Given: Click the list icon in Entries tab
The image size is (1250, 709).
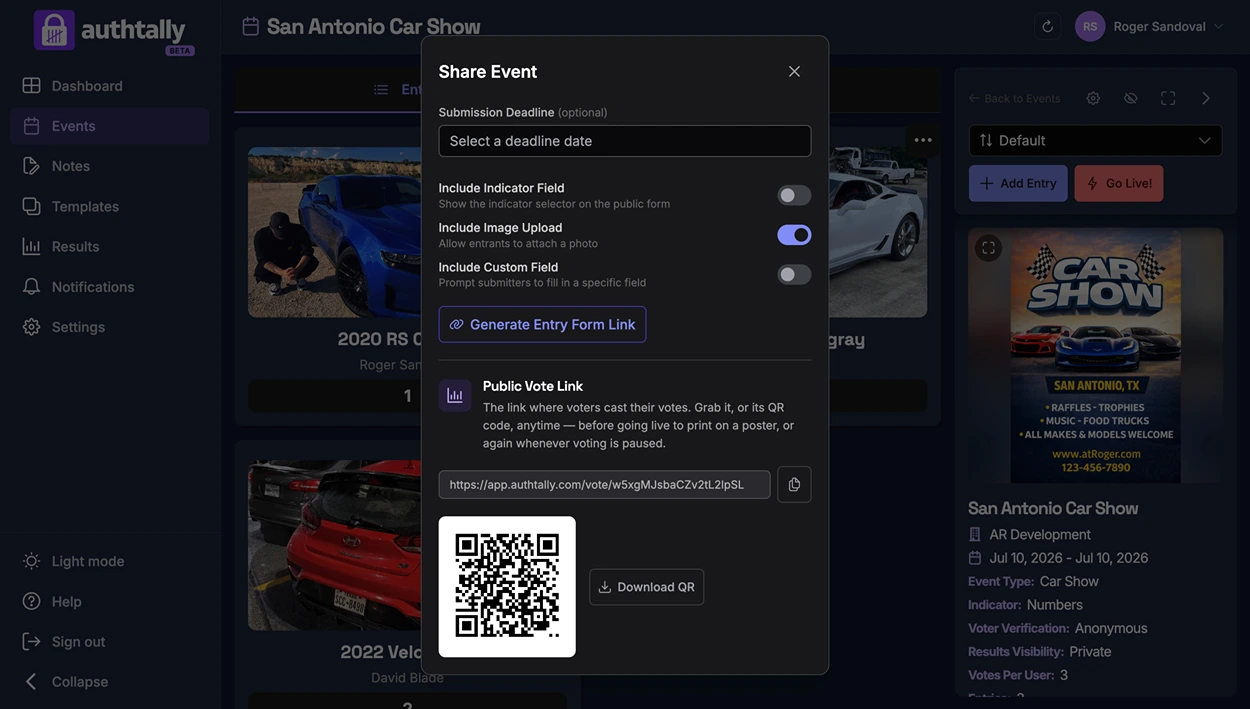Looking at the screenshot, I should (381, 90).
